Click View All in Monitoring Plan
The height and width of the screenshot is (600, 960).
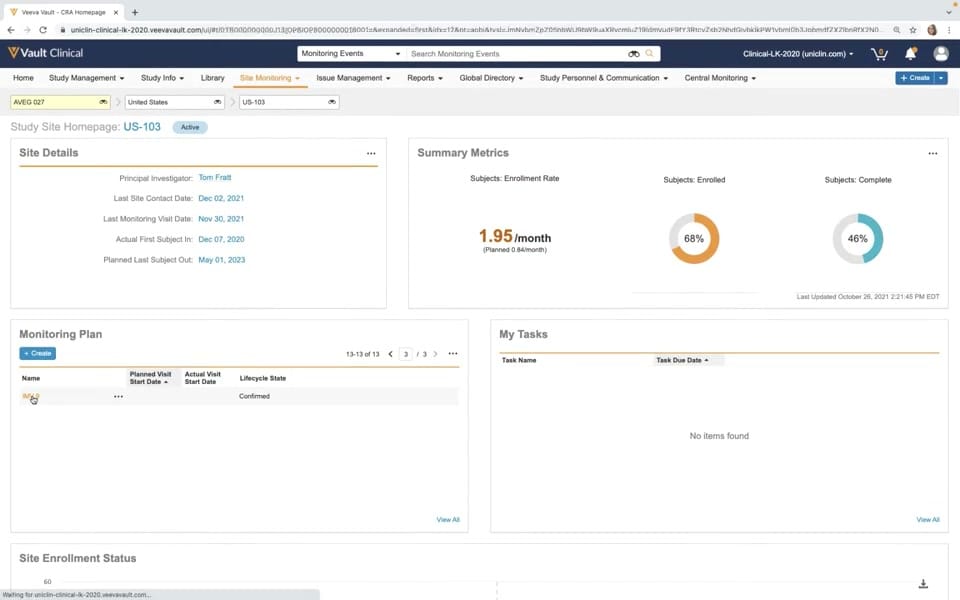pos(448,520)
